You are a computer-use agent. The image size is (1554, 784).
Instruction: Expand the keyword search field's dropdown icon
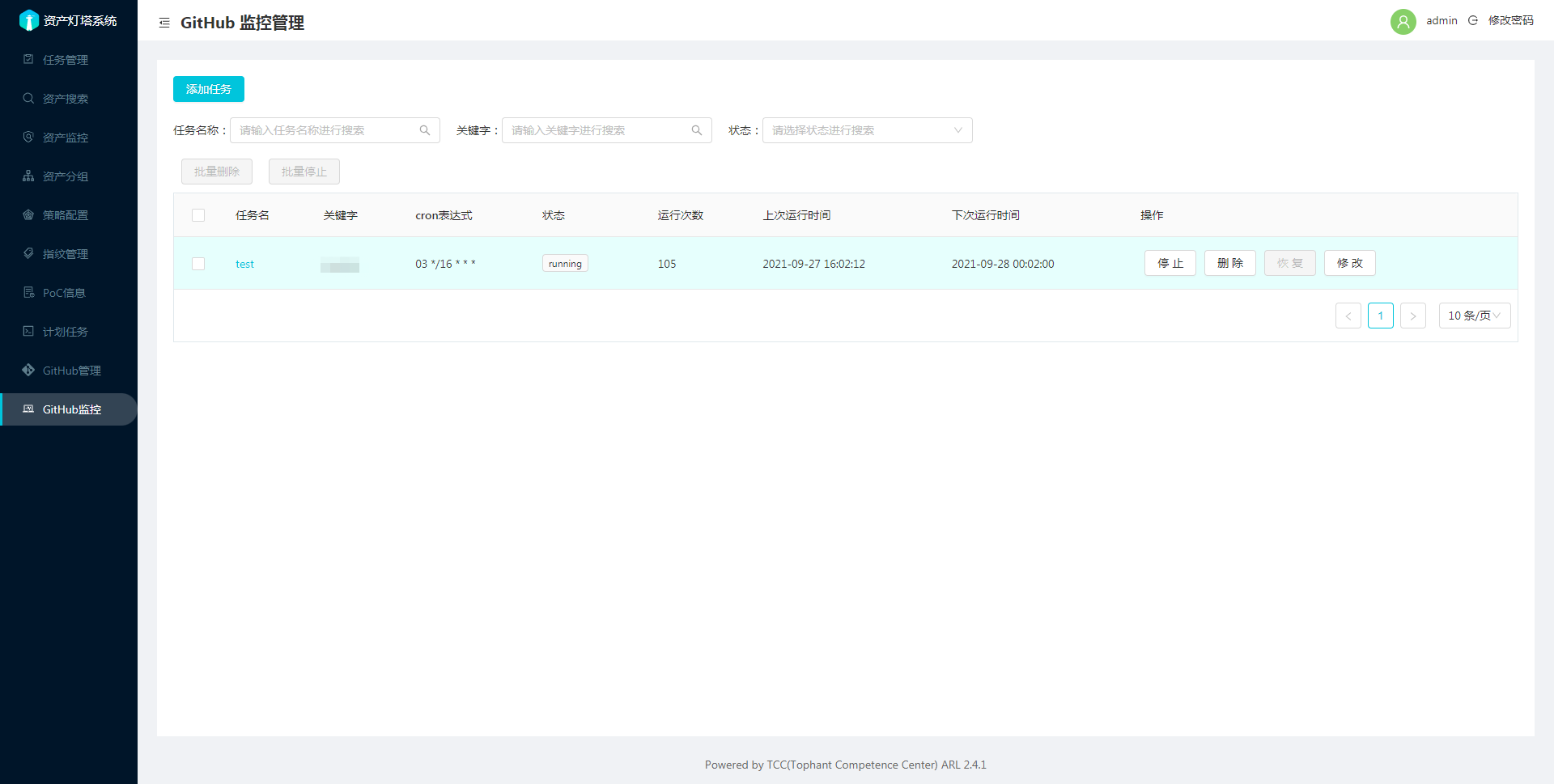coord(697,129)
